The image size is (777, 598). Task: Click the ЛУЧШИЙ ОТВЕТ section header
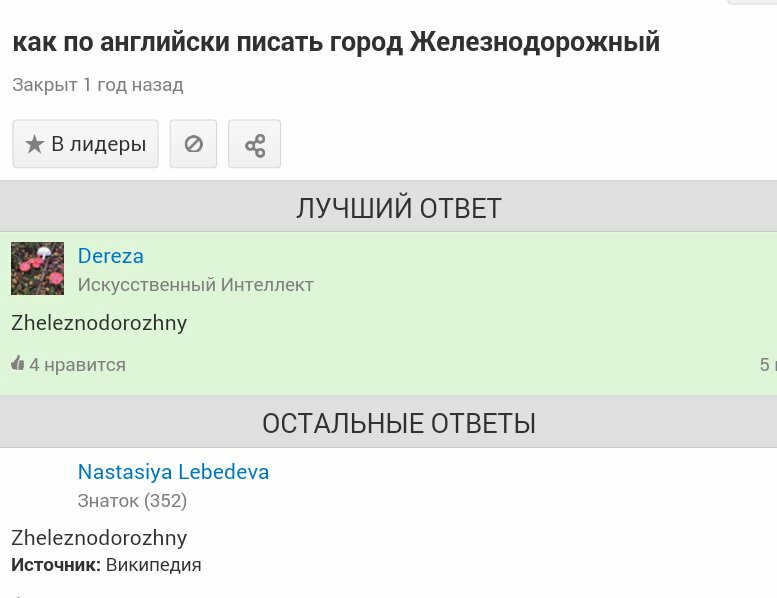click(388, 207)
